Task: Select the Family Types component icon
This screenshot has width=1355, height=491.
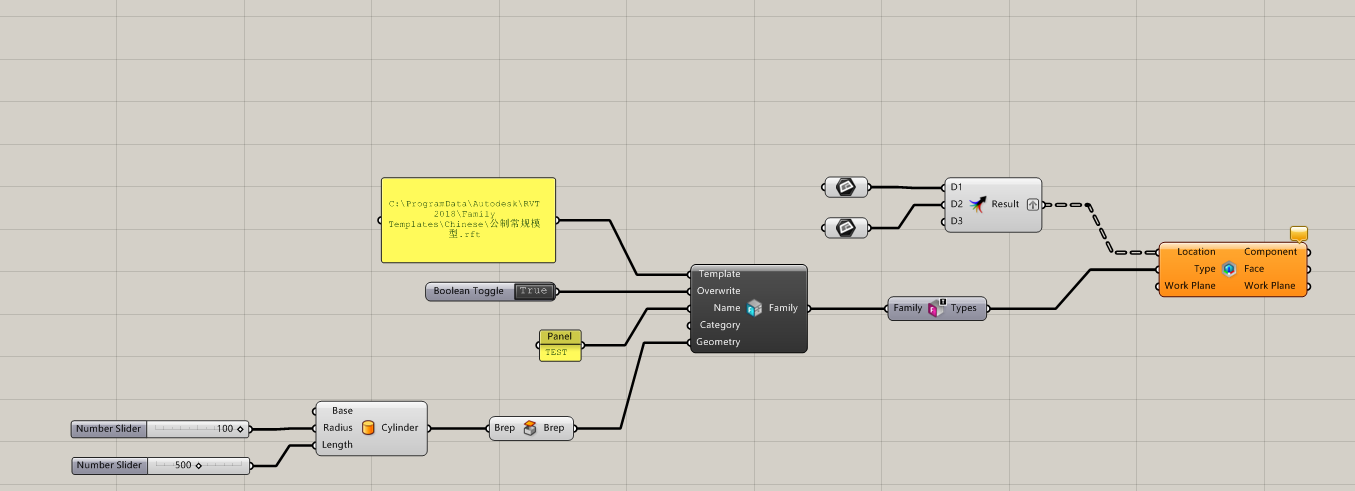Action: (x=936, y=308)
